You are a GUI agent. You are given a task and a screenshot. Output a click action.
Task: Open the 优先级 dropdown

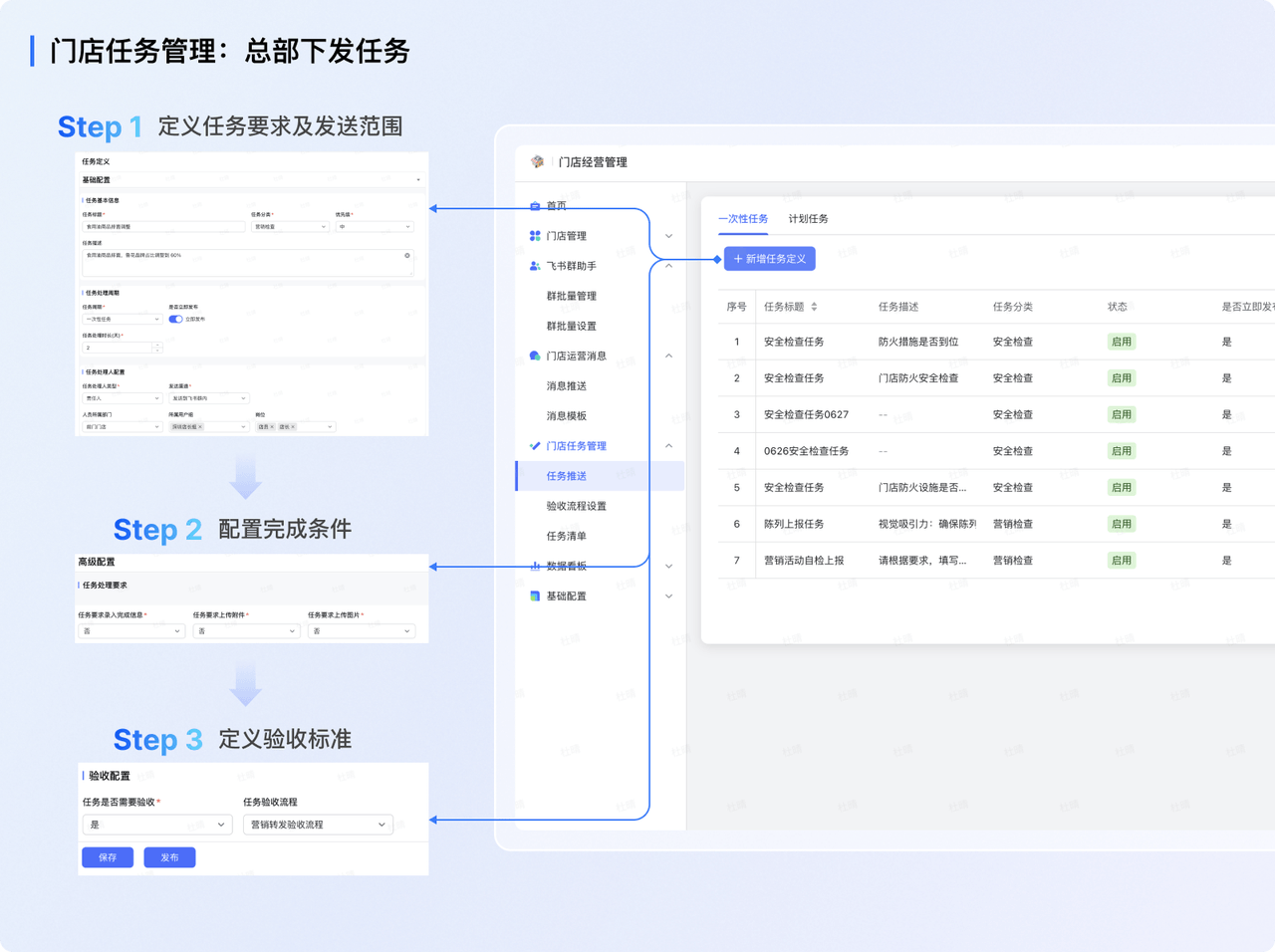[375, 227]
